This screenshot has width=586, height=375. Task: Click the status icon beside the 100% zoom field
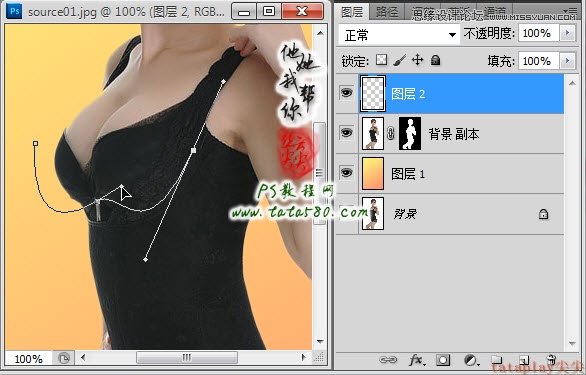tap(64, 359)
